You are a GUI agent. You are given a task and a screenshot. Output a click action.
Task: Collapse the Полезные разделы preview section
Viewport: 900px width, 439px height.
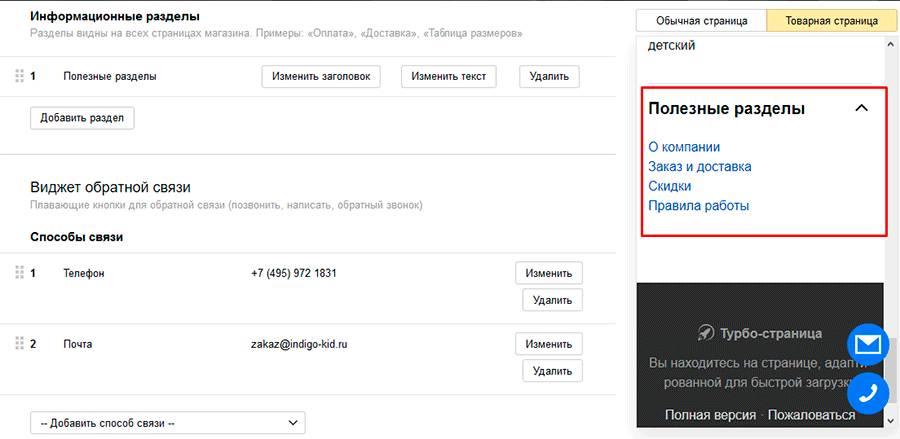862,108
